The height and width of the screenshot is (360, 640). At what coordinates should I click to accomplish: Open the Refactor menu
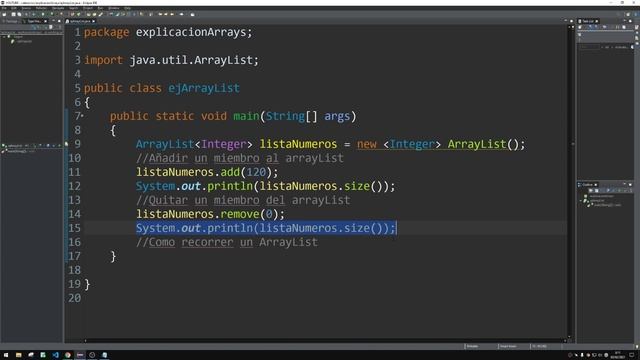[41, 8]
